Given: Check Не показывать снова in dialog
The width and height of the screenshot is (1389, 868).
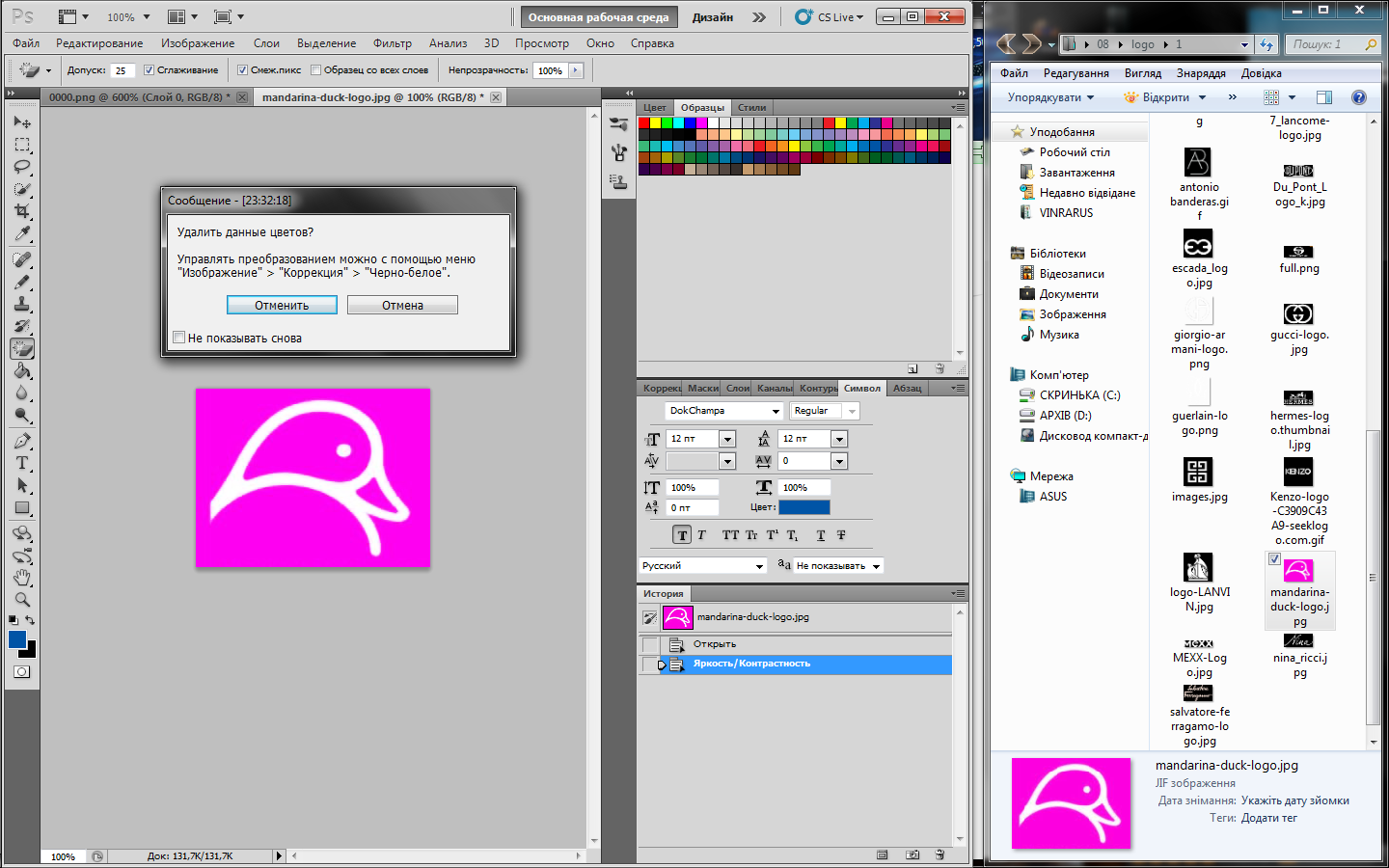Looking at the screenshot, I should [x=178, y=338].
